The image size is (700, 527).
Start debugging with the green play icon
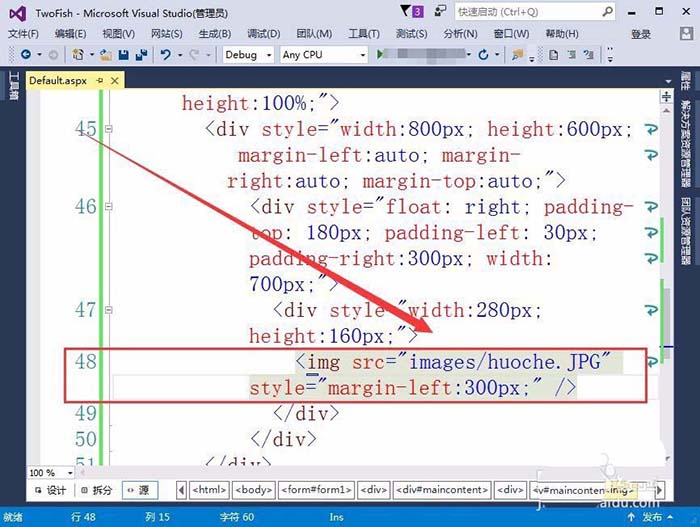tap(379, 54)
